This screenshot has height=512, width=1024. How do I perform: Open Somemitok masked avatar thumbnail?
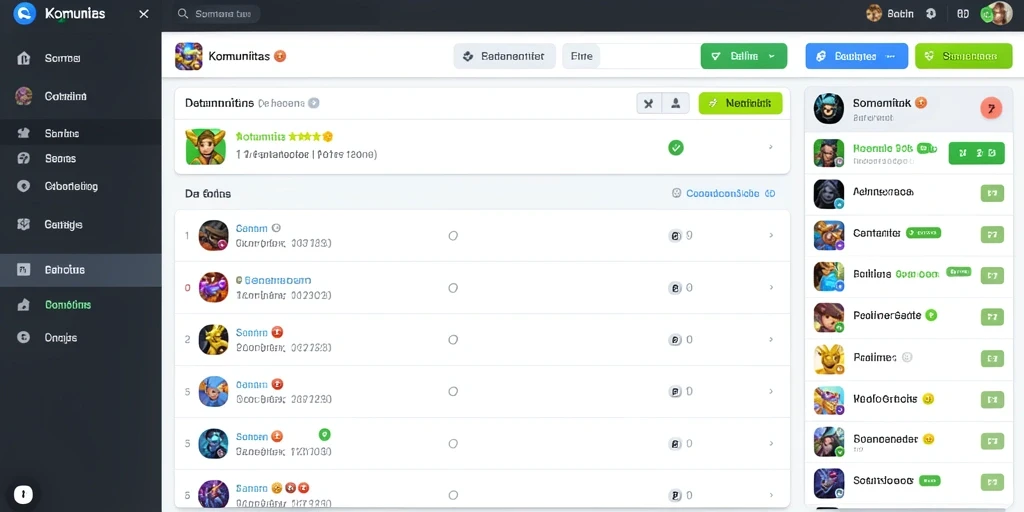point(829,108)
